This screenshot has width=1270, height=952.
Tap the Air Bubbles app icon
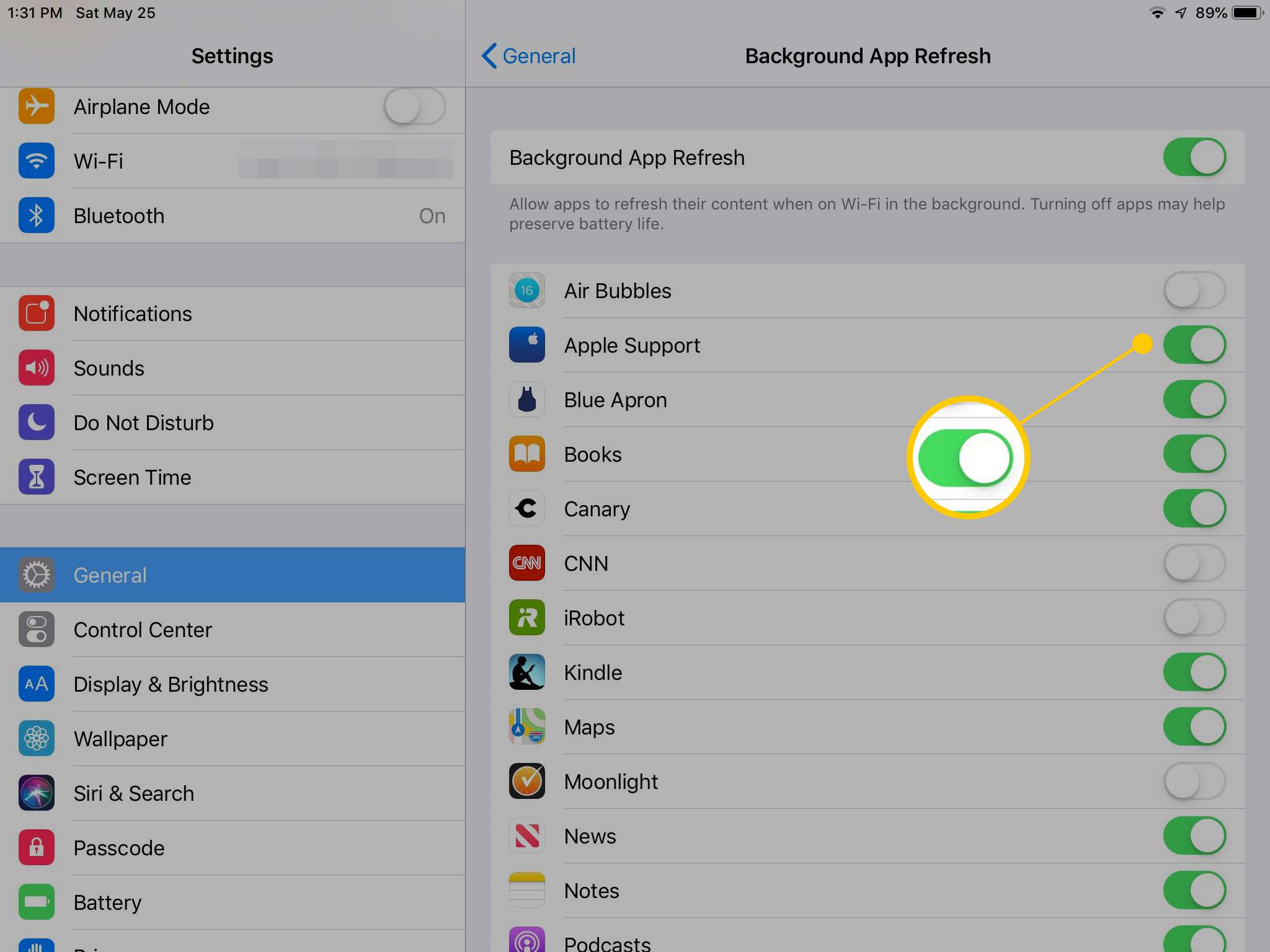[x=527, y=290]
